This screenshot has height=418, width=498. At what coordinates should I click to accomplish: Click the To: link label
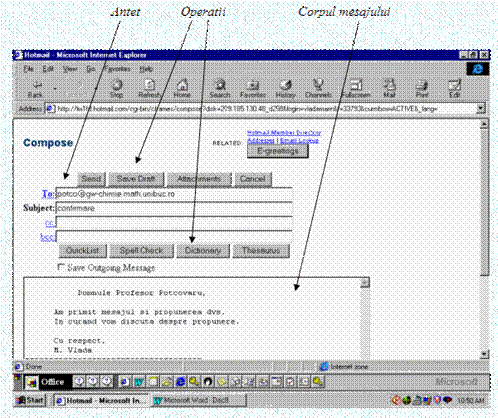click(x=49, y=194)
